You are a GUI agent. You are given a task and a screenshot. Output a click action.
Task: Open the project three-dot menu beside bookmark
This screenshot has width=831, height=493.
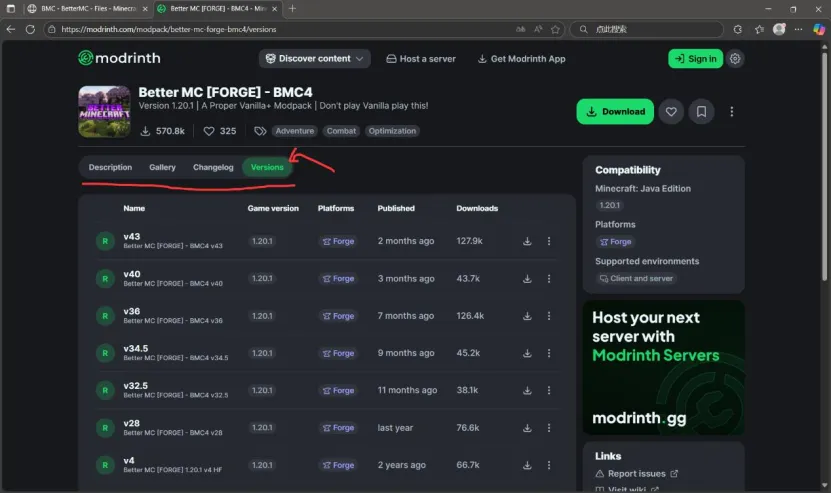(x=732, y=111)
